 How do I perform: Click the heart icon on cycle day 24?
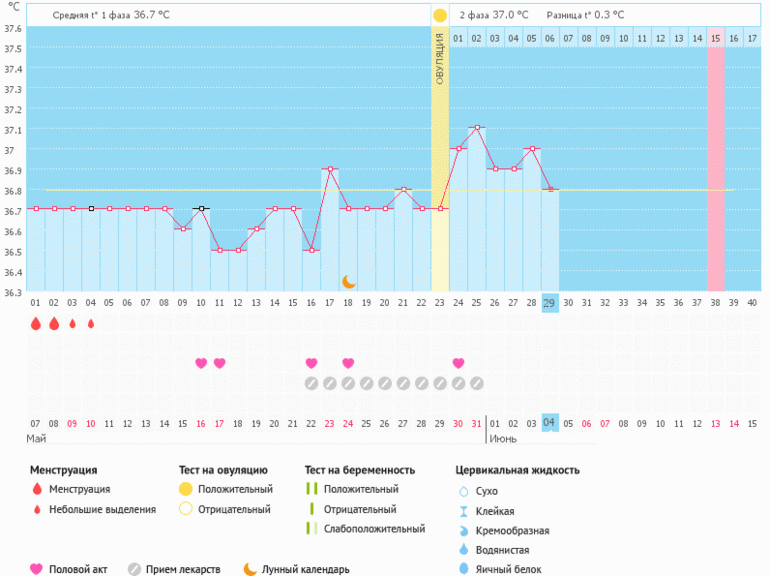[x=458, y=363]
